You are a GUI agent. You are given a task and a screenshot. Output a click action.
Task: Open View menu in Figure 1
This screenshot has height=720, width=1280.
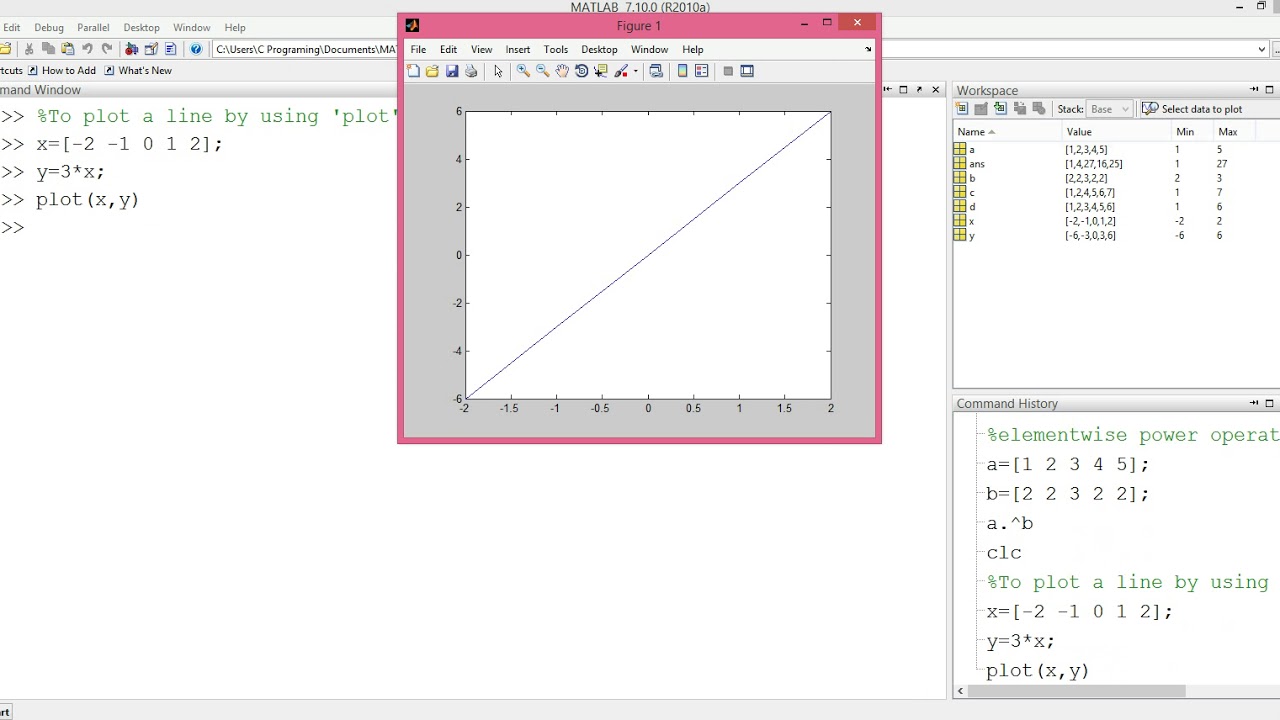click(482, 49)
